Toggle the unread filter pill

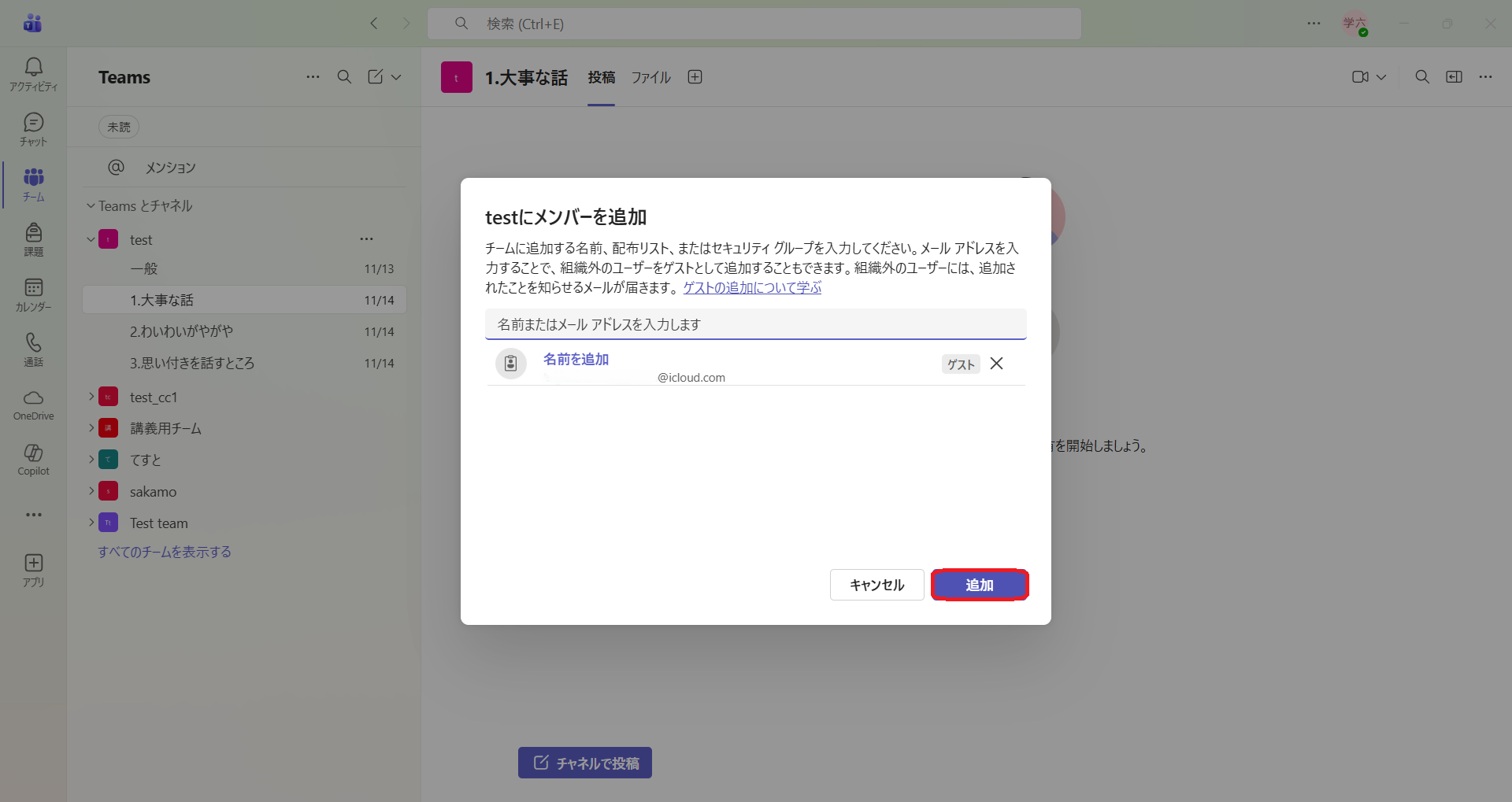click(x=119, y=127)
